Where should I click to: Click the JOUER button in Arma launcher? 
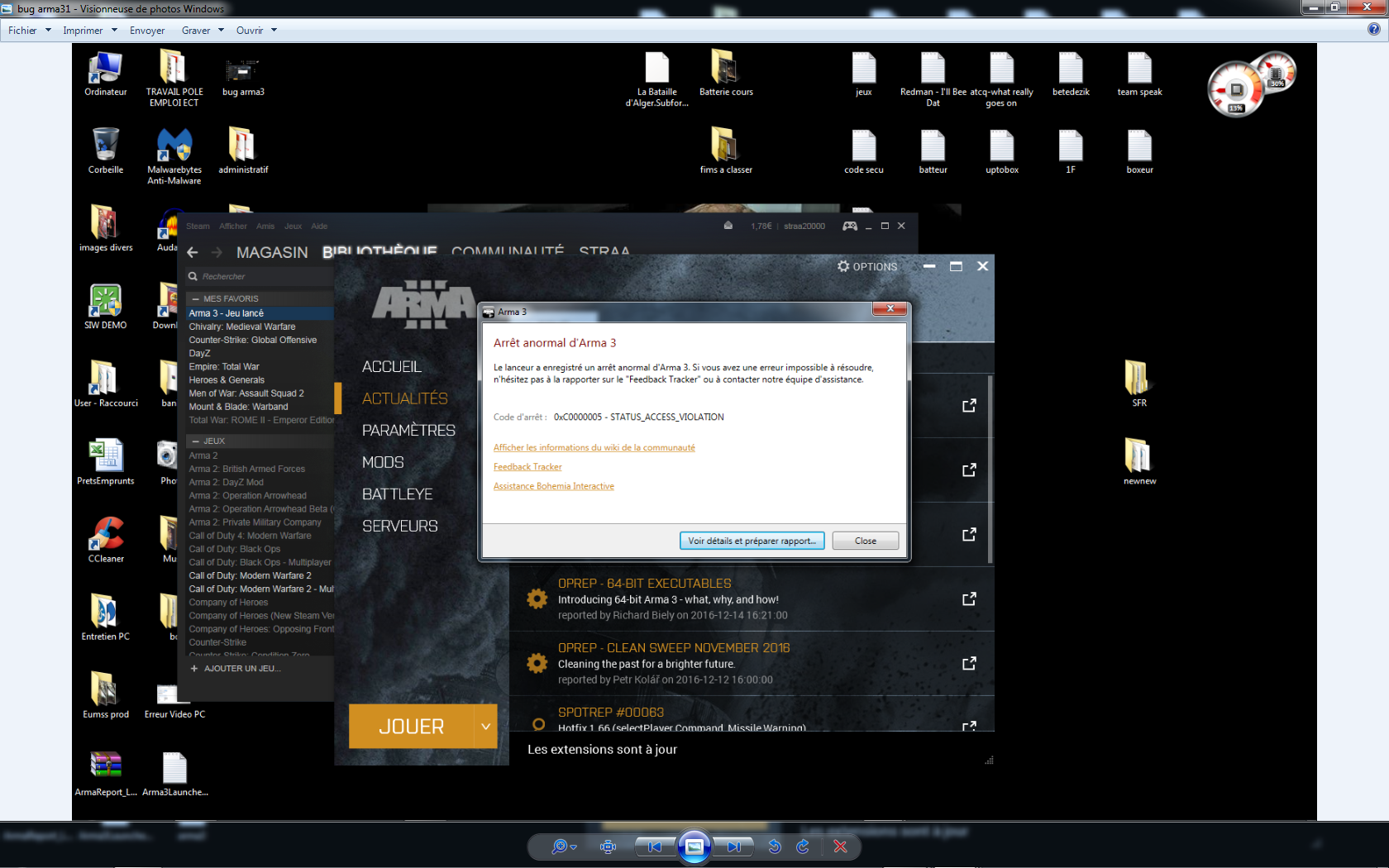click(x=411, y=727)
